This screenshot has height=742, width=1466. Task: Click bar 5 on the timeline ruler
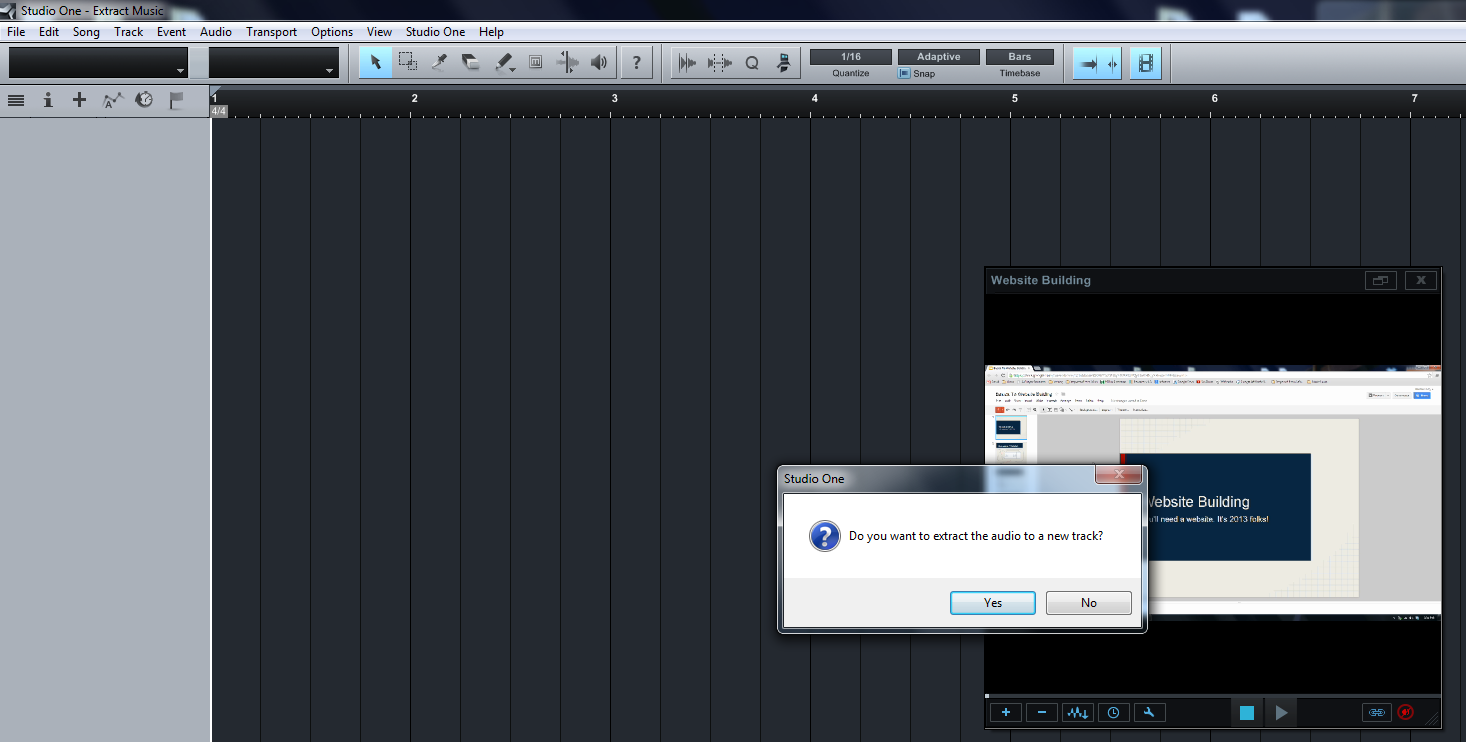(x=1014, y=98)
